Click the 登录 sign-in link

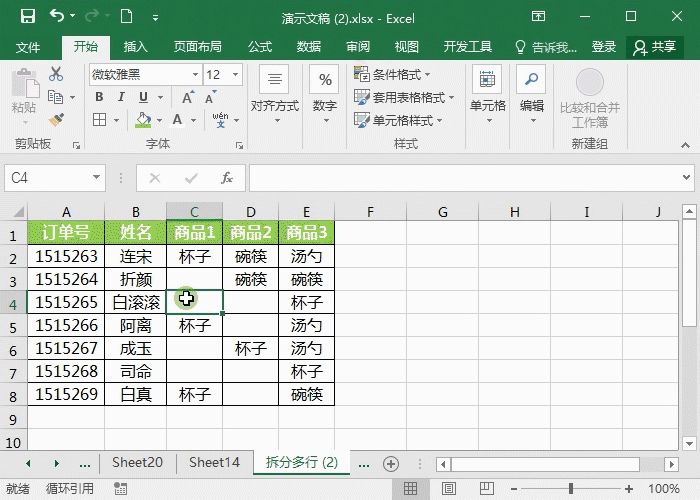coord(604,47)
